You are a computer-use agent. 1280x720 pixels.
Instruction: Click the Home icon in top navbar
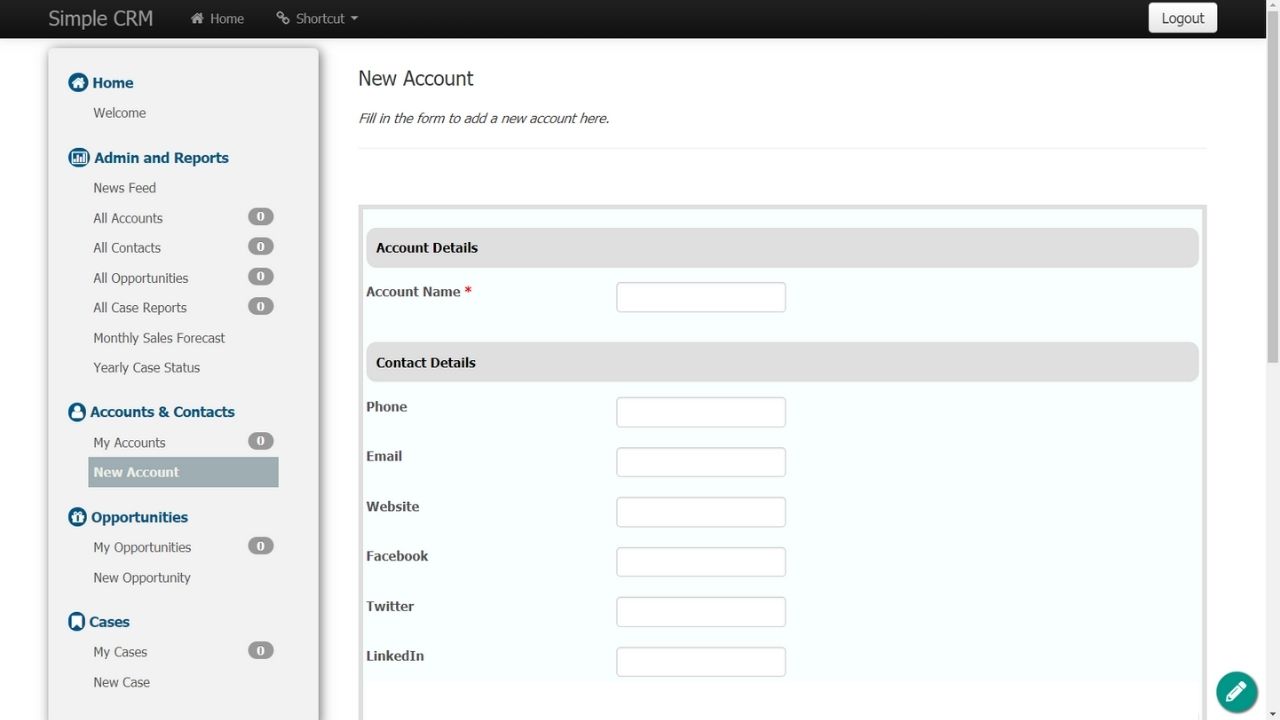pos(197,19)
